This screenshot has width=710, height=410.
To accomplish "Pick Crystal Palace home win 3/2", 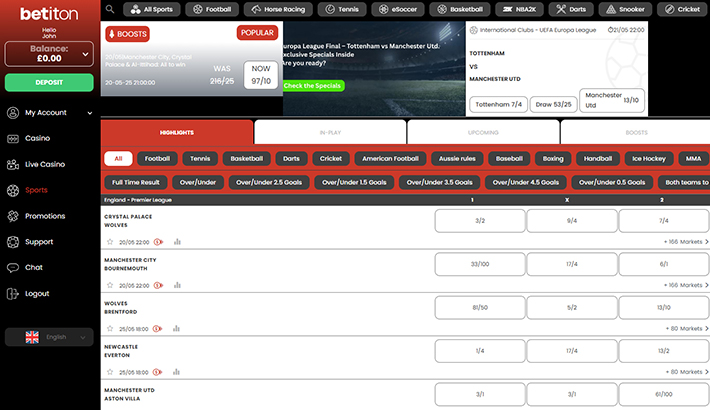I will 480,221.
